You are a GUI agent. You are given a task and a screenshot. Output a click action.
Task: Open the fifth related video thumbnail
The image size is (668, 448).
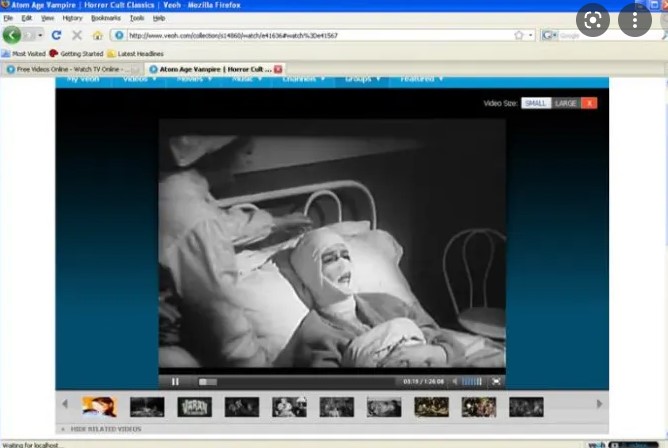tap(289, 407)
